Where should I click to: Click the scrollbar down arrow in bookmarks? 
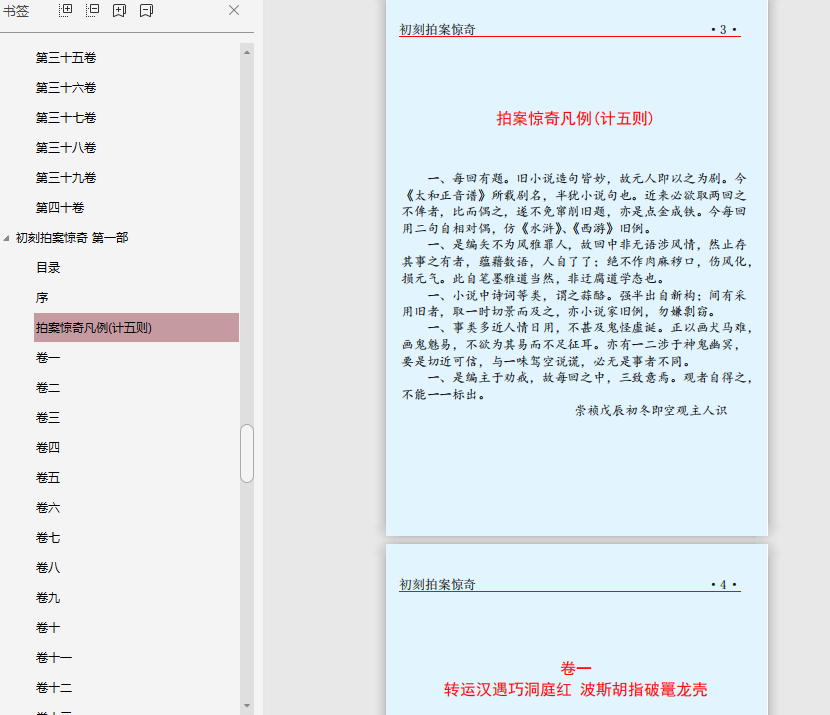(x=247, y=705)
